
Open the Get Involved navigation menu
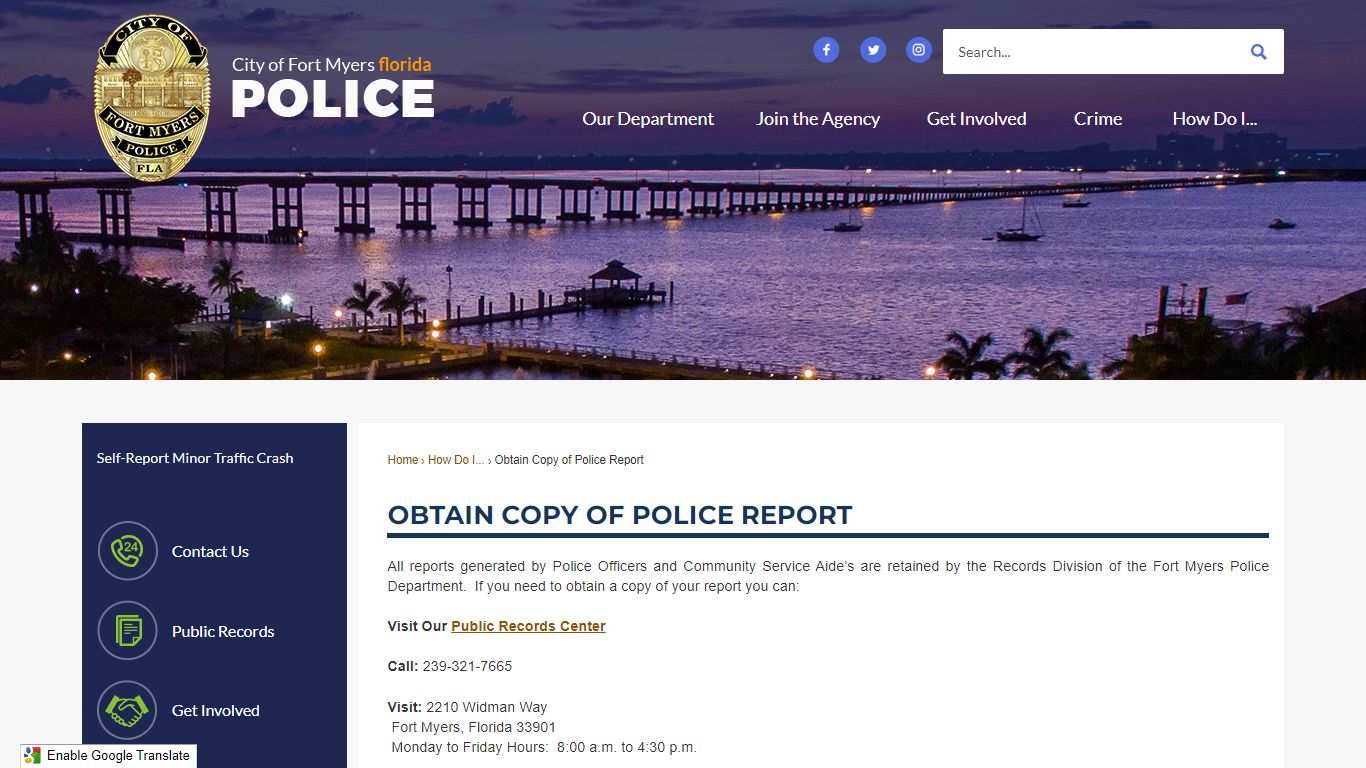coord(976,119)
